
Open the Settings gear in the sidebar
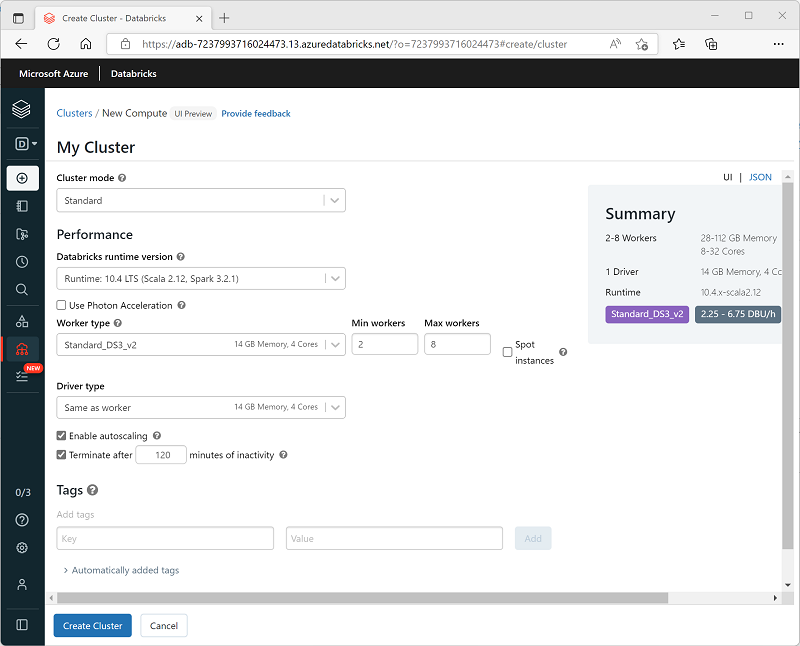(x=22, y=548)
